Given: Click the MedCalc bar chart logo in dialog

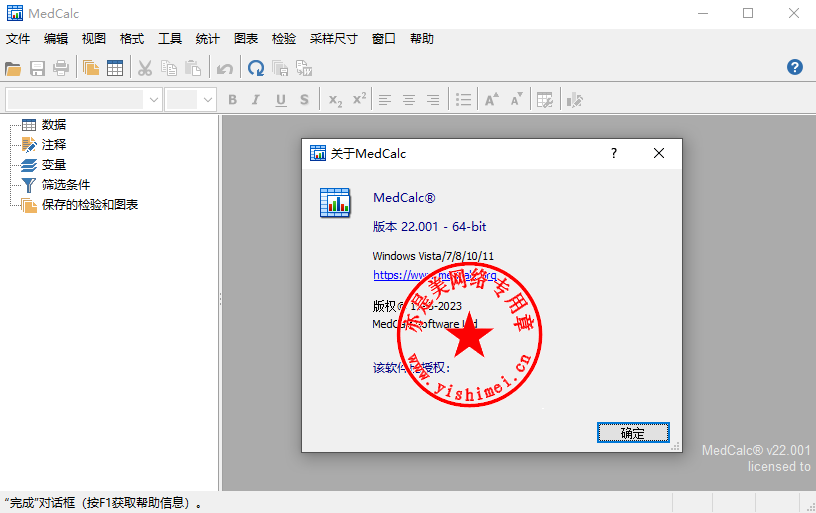Looking at the screenshot, I should (x=335, y=202).
